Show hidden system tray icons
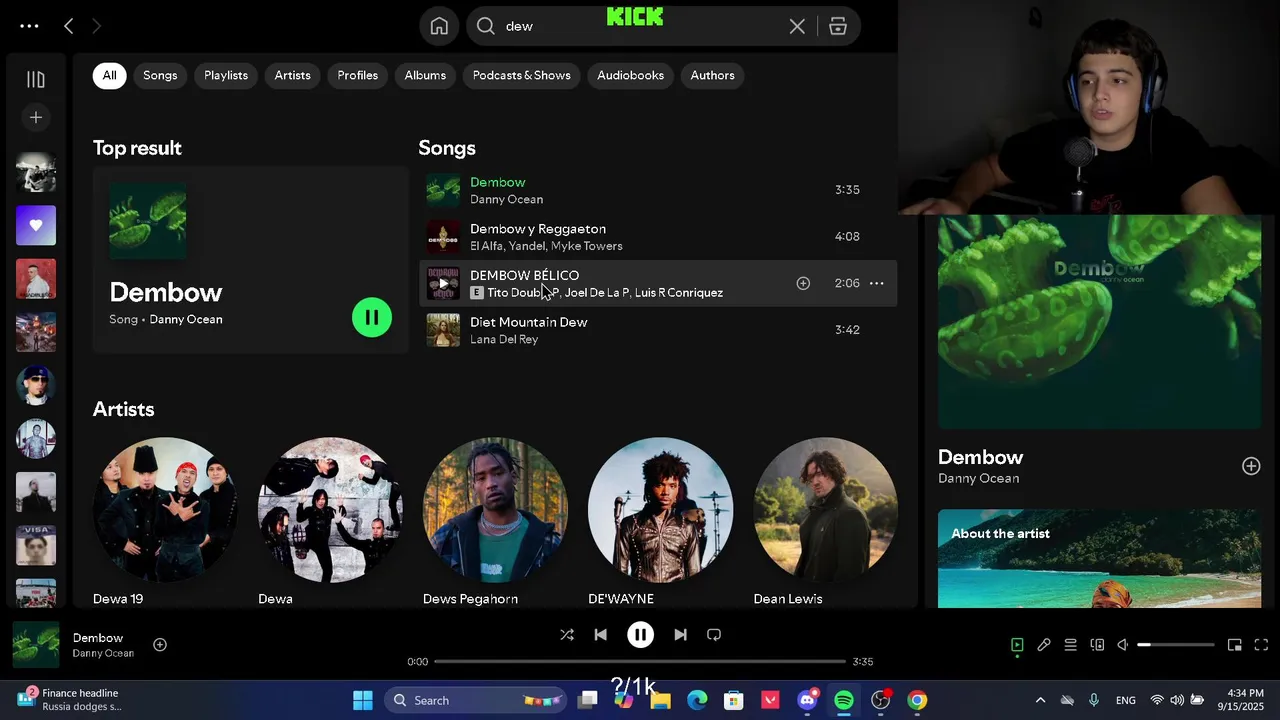 click(1040, 700)
